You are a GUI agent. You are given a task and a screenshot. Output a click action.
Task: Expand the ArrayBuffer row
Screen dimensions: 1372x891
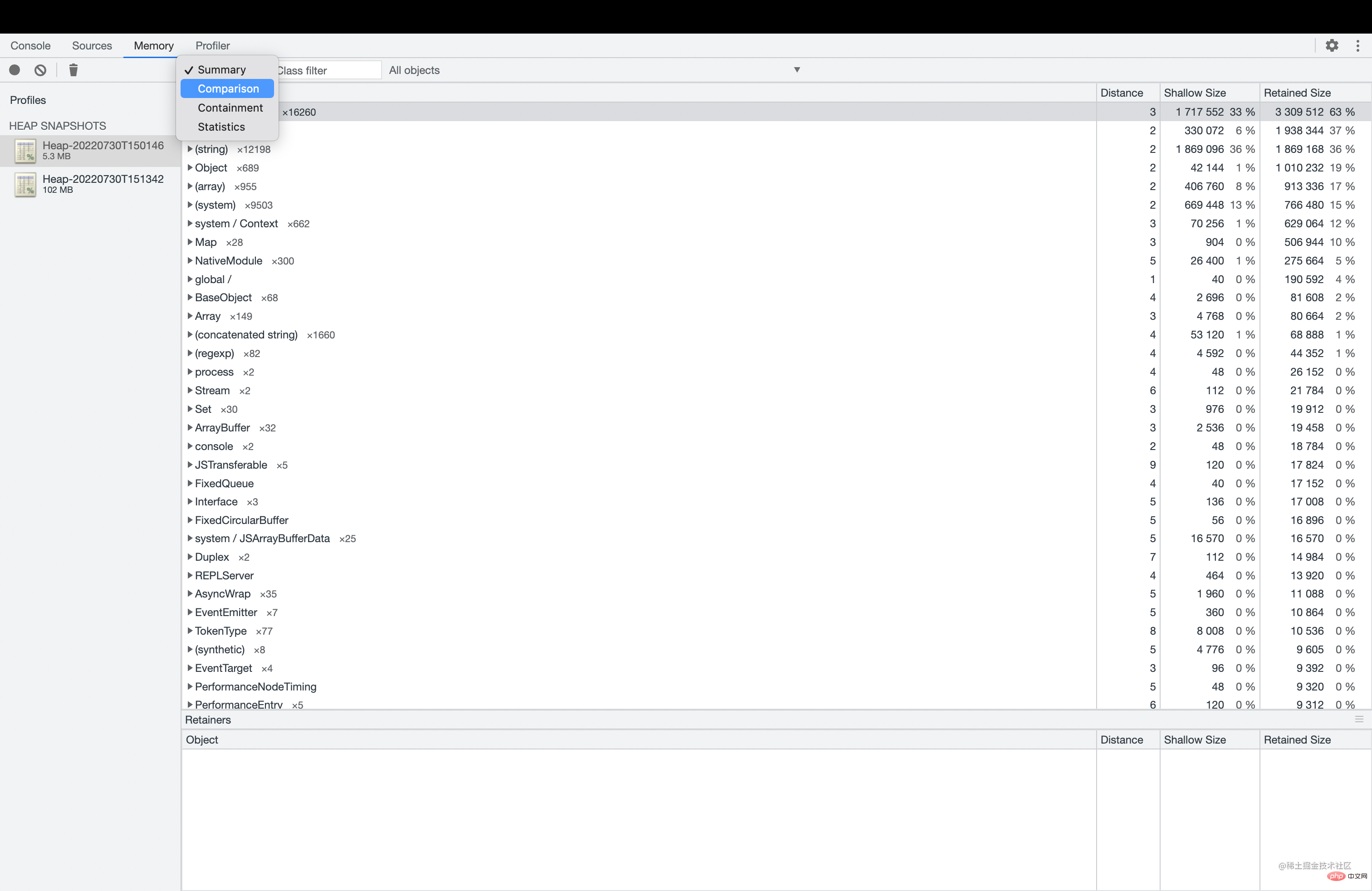coord(190,428)
